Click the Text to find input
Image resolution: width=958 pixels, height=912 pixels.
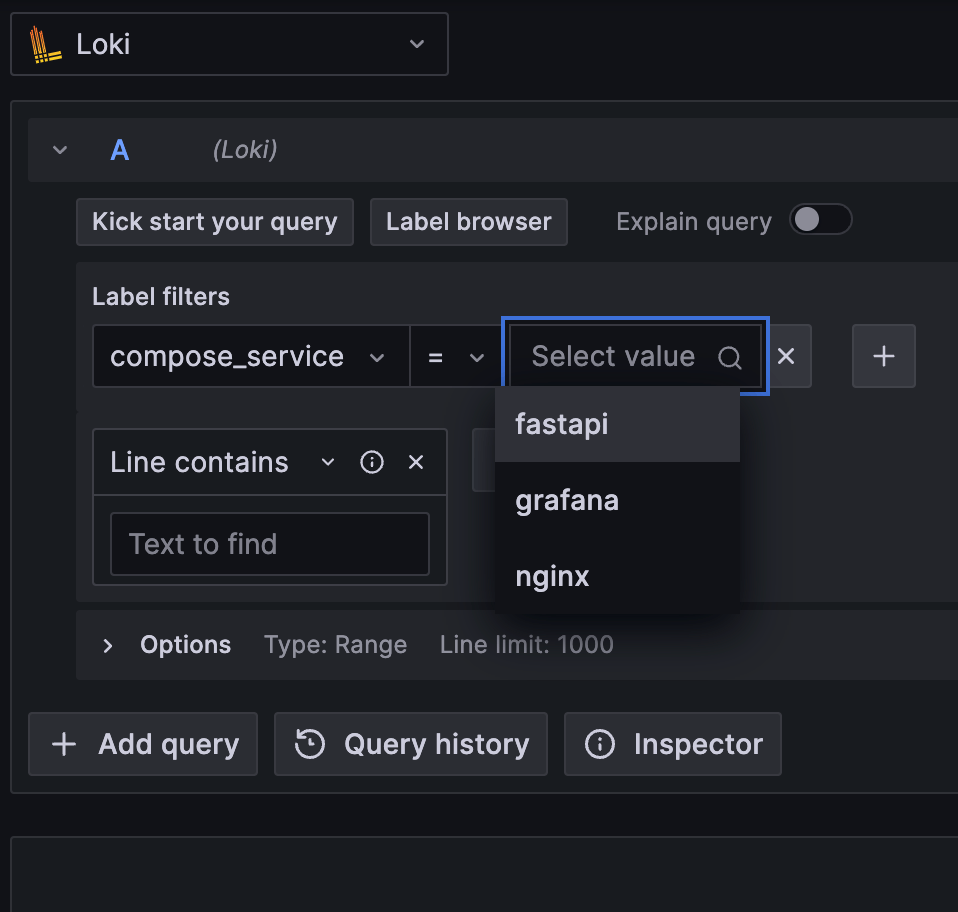coord(269,544)
